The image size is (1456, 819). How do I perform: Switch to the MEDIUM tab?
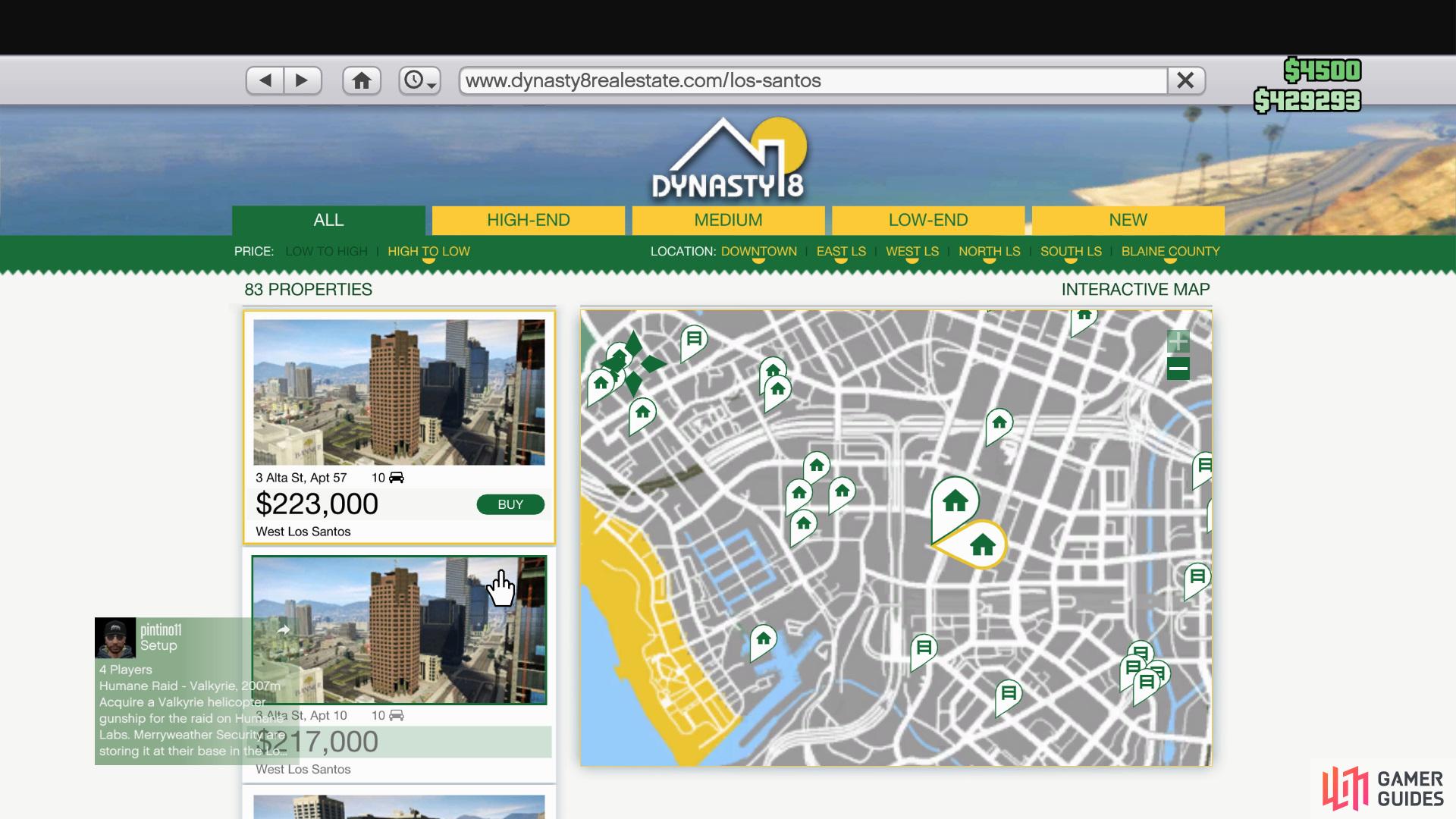728,220
